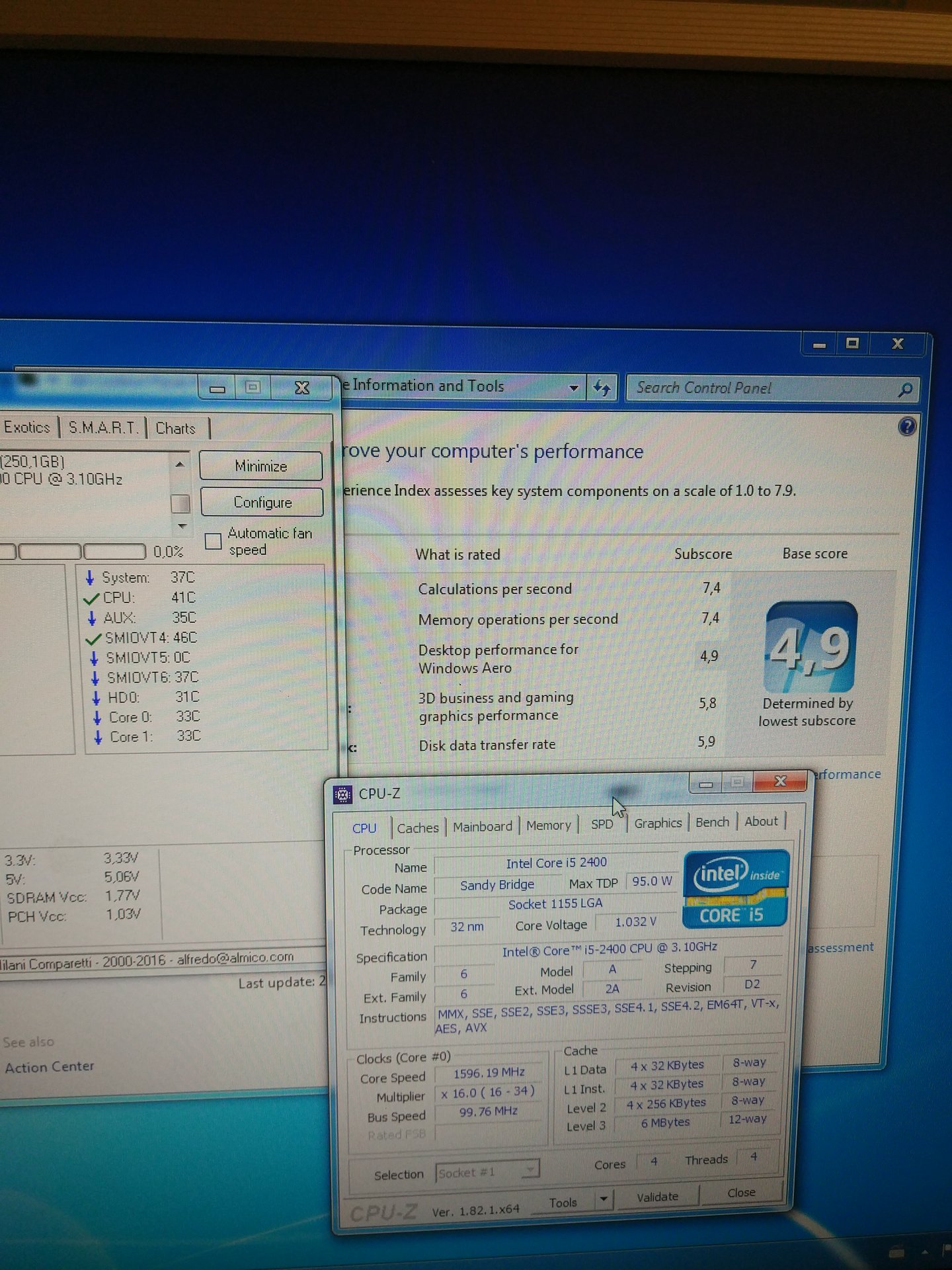Click the Memory operations per second row
Screen dimensions: 952x1270
click(570, 619)
